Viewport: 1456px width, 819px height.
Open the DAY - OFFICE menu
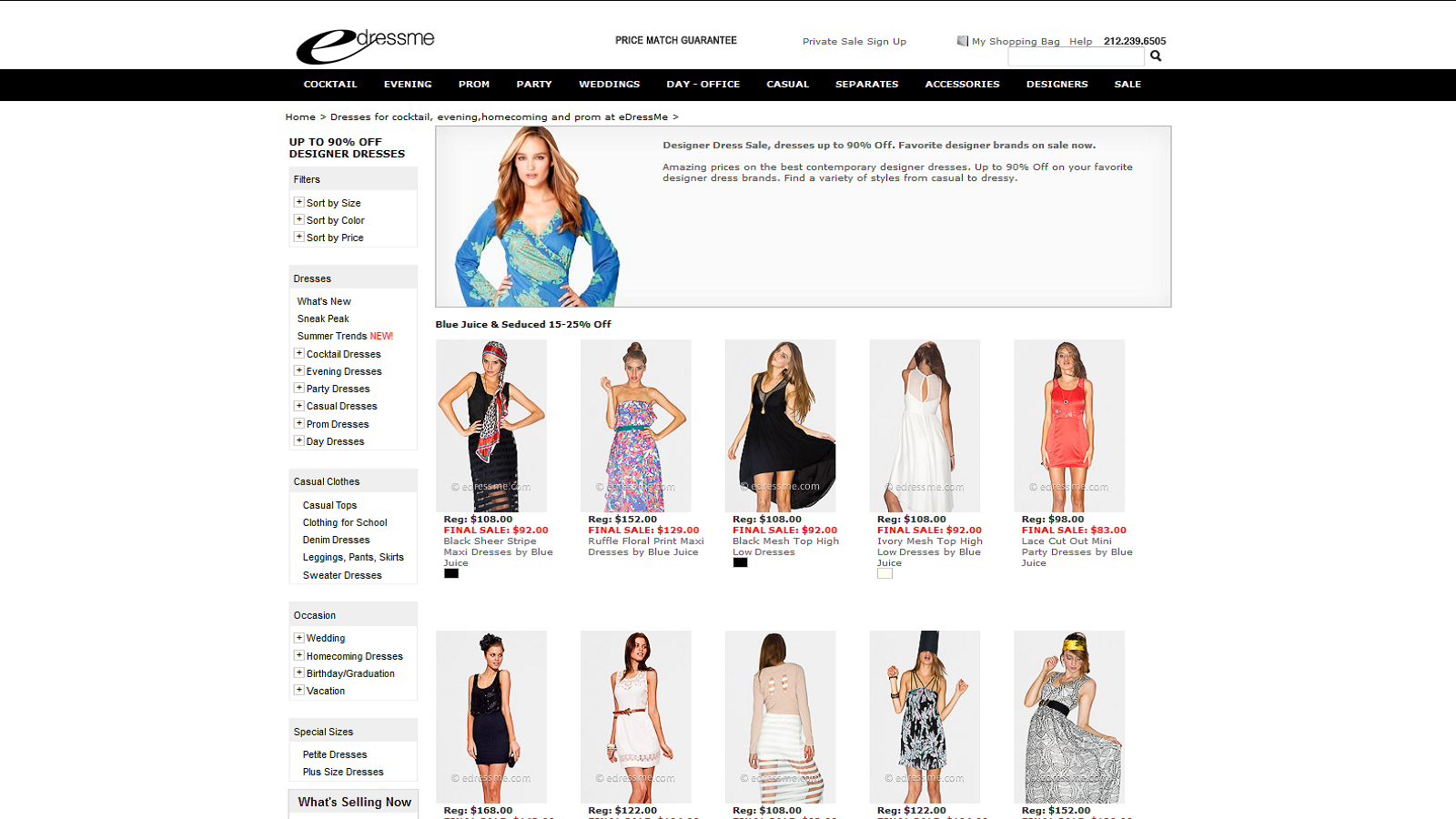tap(703, 85)
